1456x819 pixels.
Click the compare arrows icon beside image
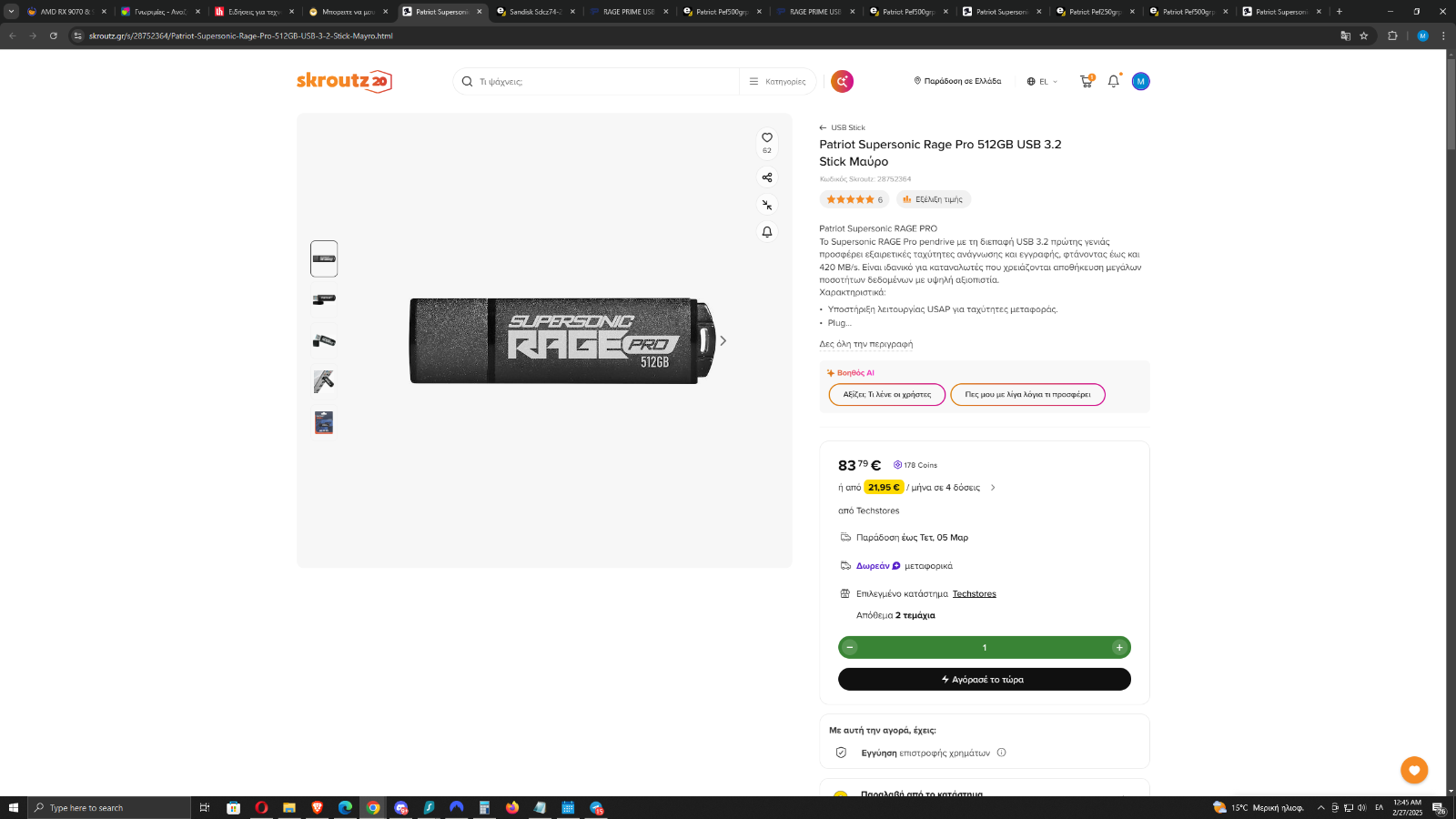click(x=767, y=205)
